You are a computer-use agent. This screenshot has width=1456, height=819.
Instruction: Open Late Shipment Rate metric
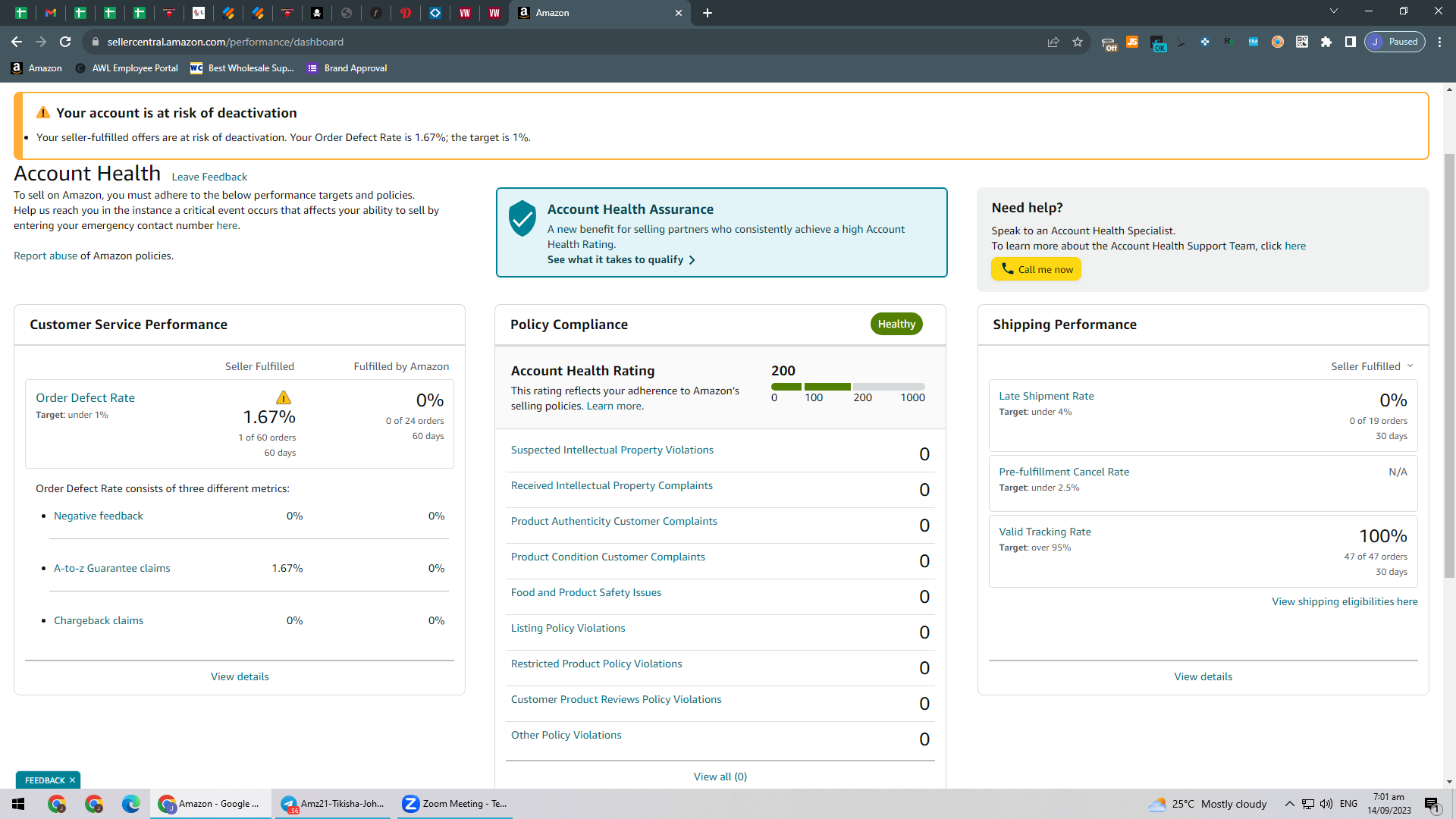(1046, 396)
